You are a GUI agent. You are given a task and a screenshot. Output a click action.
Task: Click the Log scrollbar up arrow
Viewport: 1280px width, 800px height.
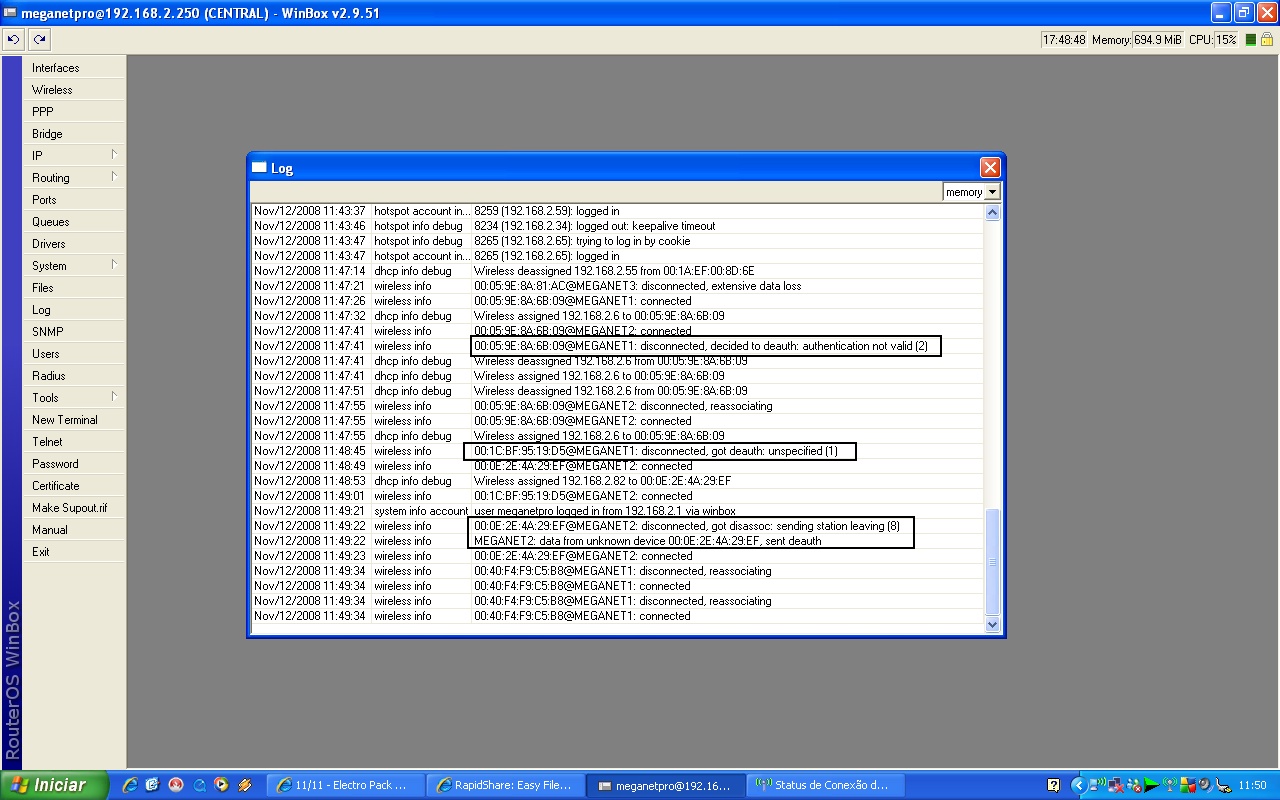992,213
